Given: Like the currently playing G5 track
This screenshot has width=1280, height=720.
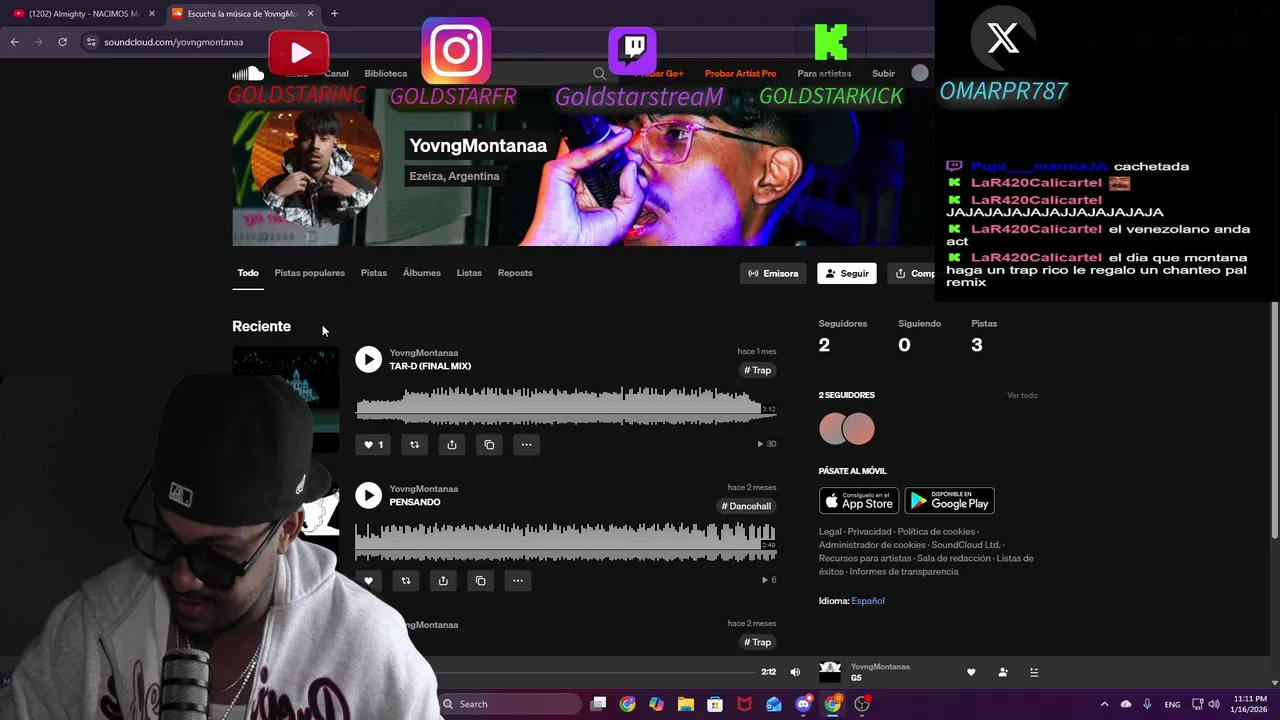Looking at the screenshot, I should click(971, 673).
